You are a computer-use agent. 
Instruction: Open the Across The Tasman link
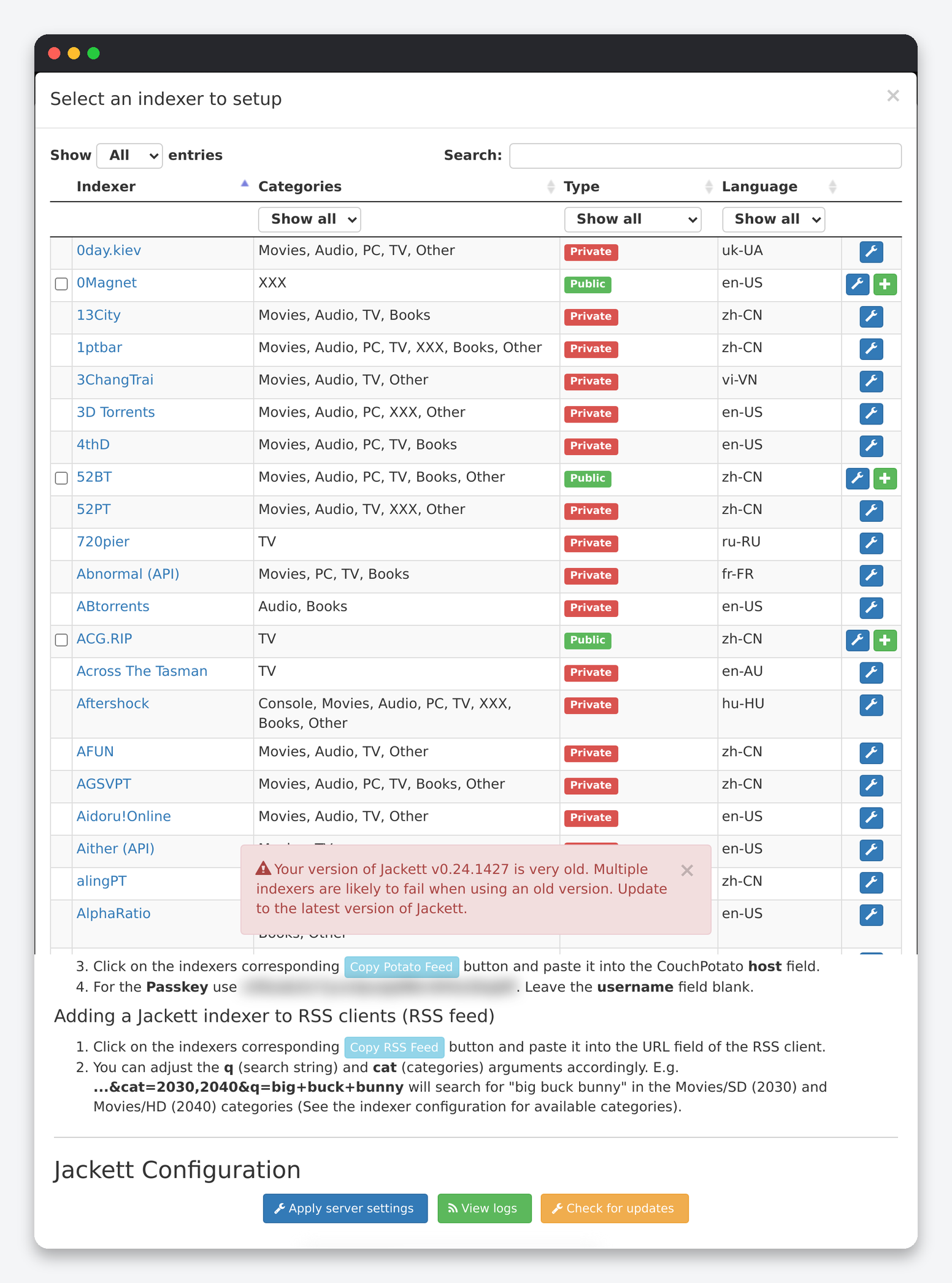click(142, 672)
